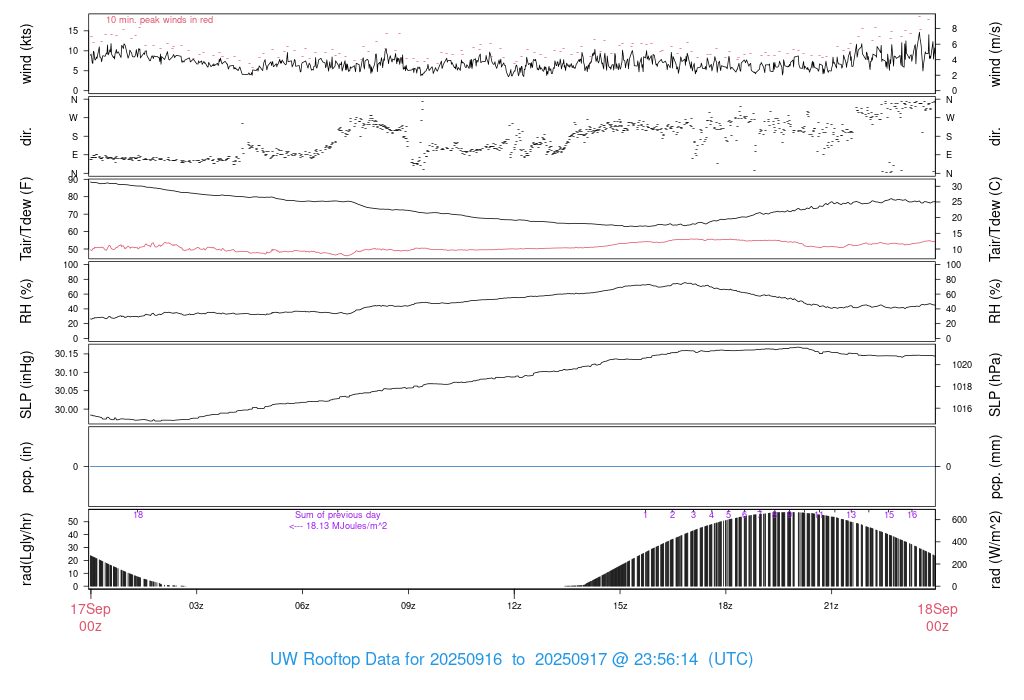Click the '1016' hPa tick label

(x=962, y=409)
